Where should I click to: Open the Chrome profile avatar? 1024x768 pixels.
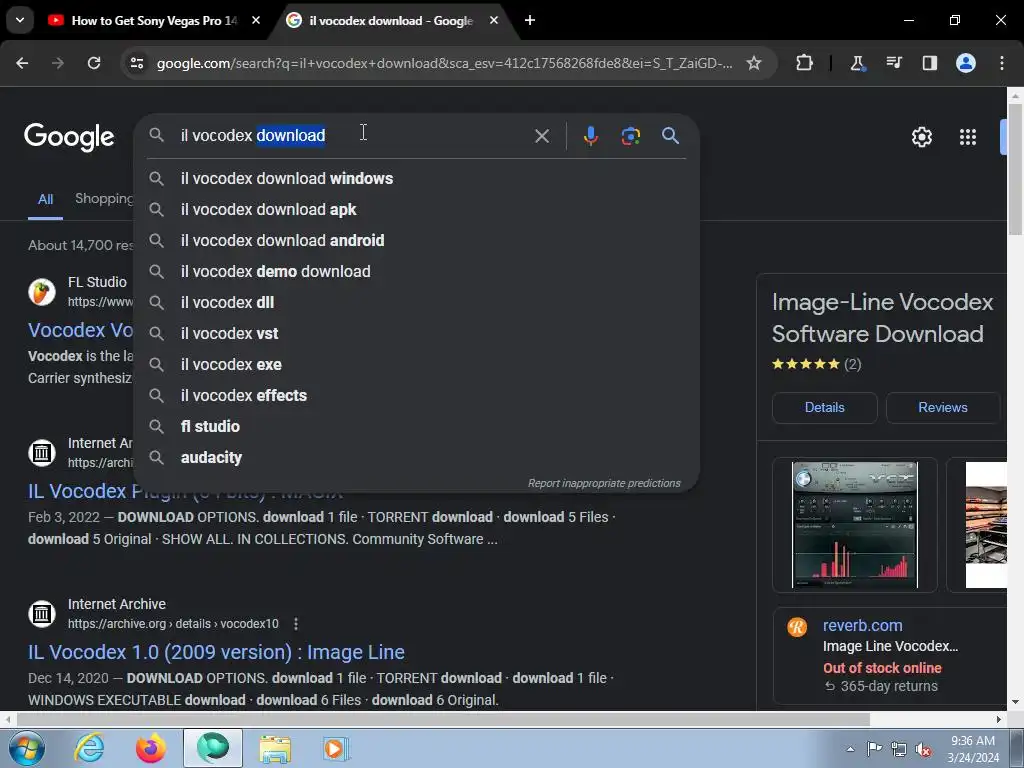(x=966, y=63)
